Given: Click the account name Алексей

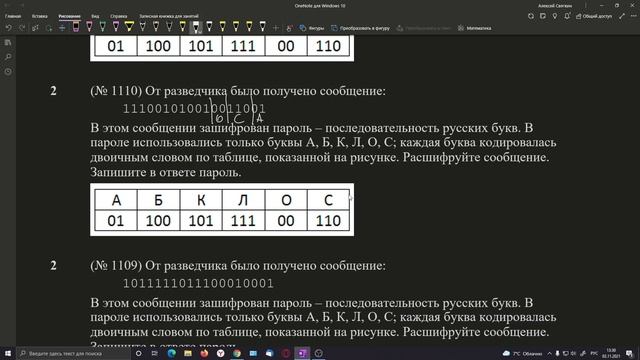Looking at the screenshot, I should coord(555,6).
